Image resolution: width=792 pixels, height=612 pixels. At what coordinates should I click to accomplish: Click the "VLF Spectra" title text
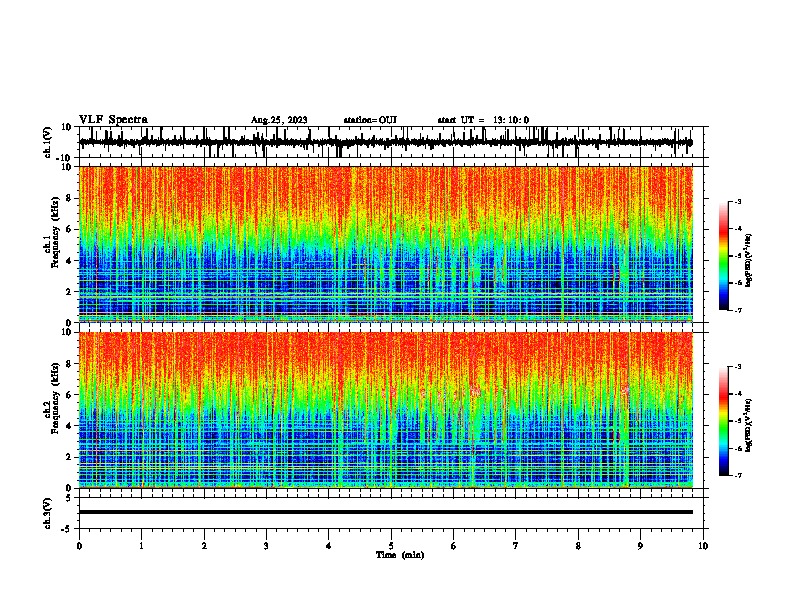pos(113,120)
